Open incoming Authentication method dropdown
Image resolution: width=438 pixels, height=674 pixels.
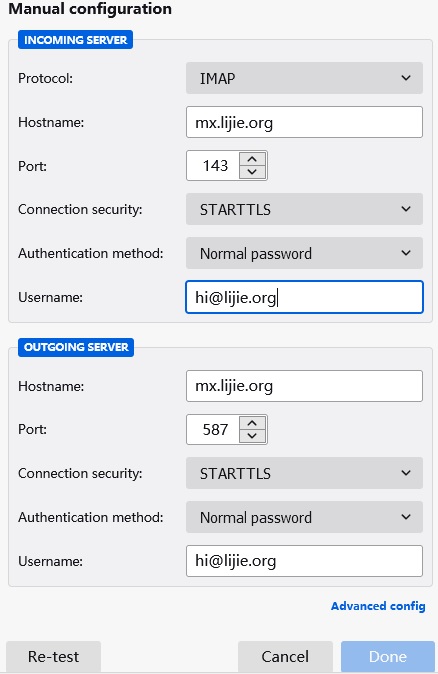pyautogui.click(x=304, y=253)
